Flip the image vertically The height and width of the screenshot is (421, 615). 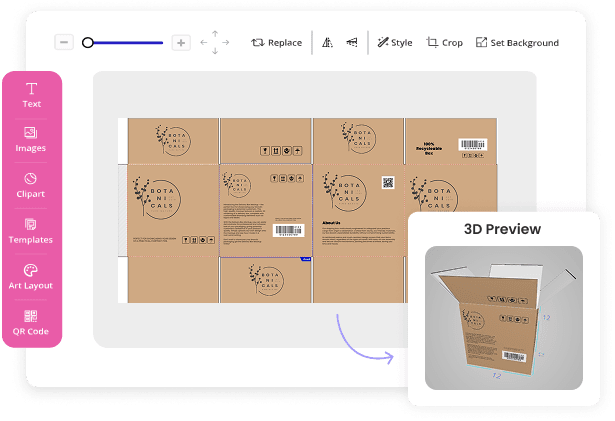point(352,42)
